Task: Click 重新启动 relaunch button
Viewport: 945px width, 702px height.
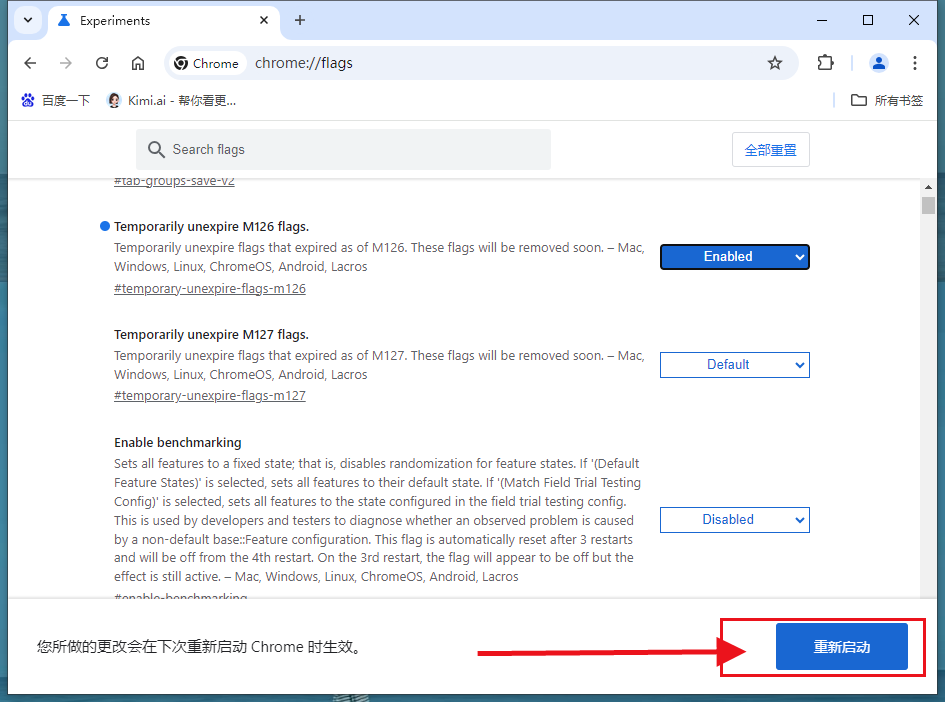Action: 841,647
